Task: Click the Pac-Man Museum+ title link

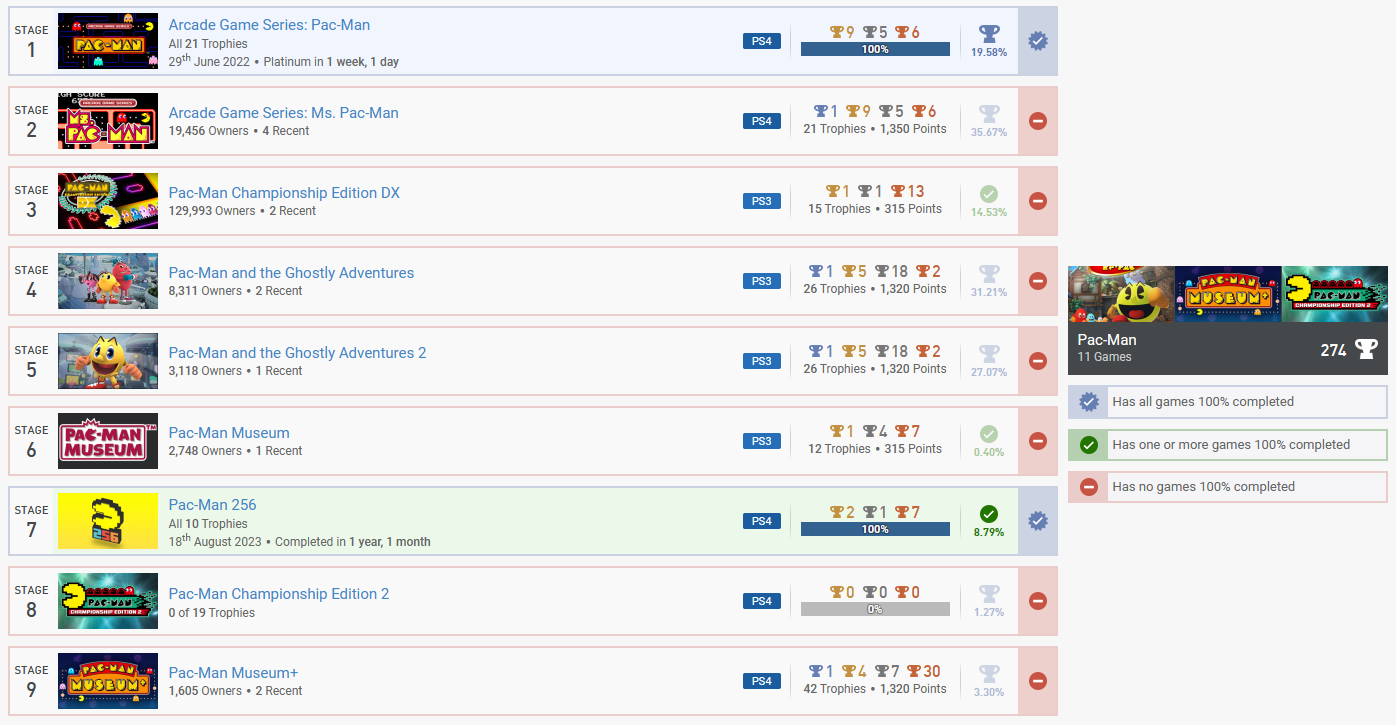Action: coord(233,673)
